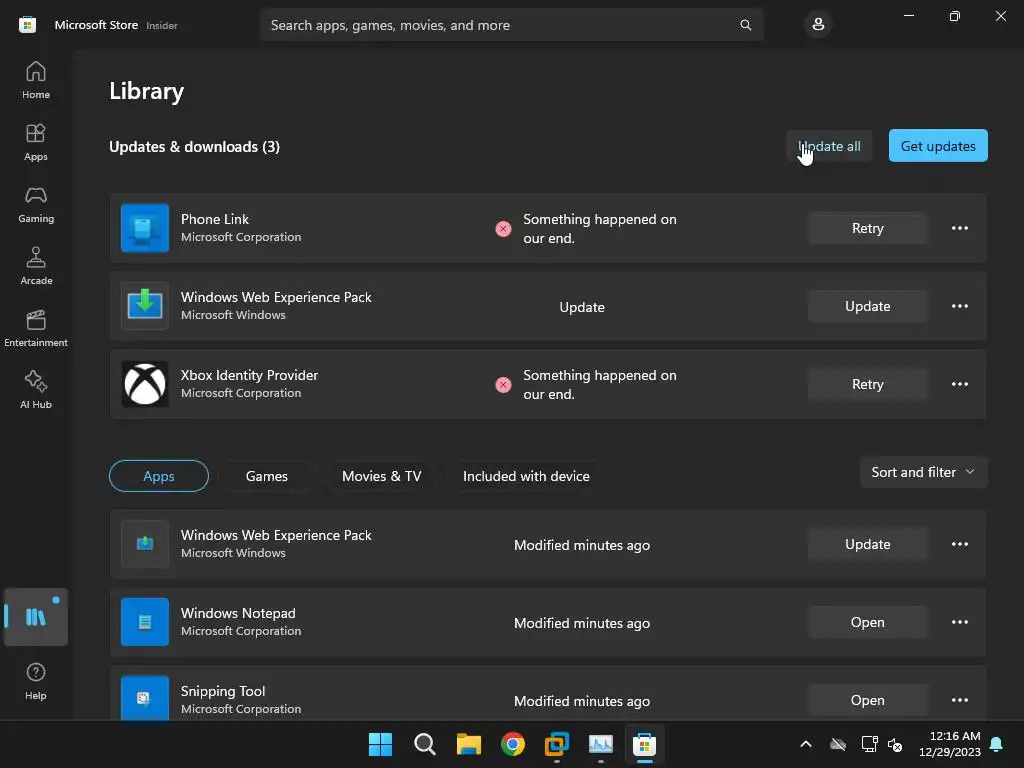Image resolution: width=1024 pixels, height=768 pixels.
Task: Update Web Experience Pack in Apps list
Action: tap(867, 544)
